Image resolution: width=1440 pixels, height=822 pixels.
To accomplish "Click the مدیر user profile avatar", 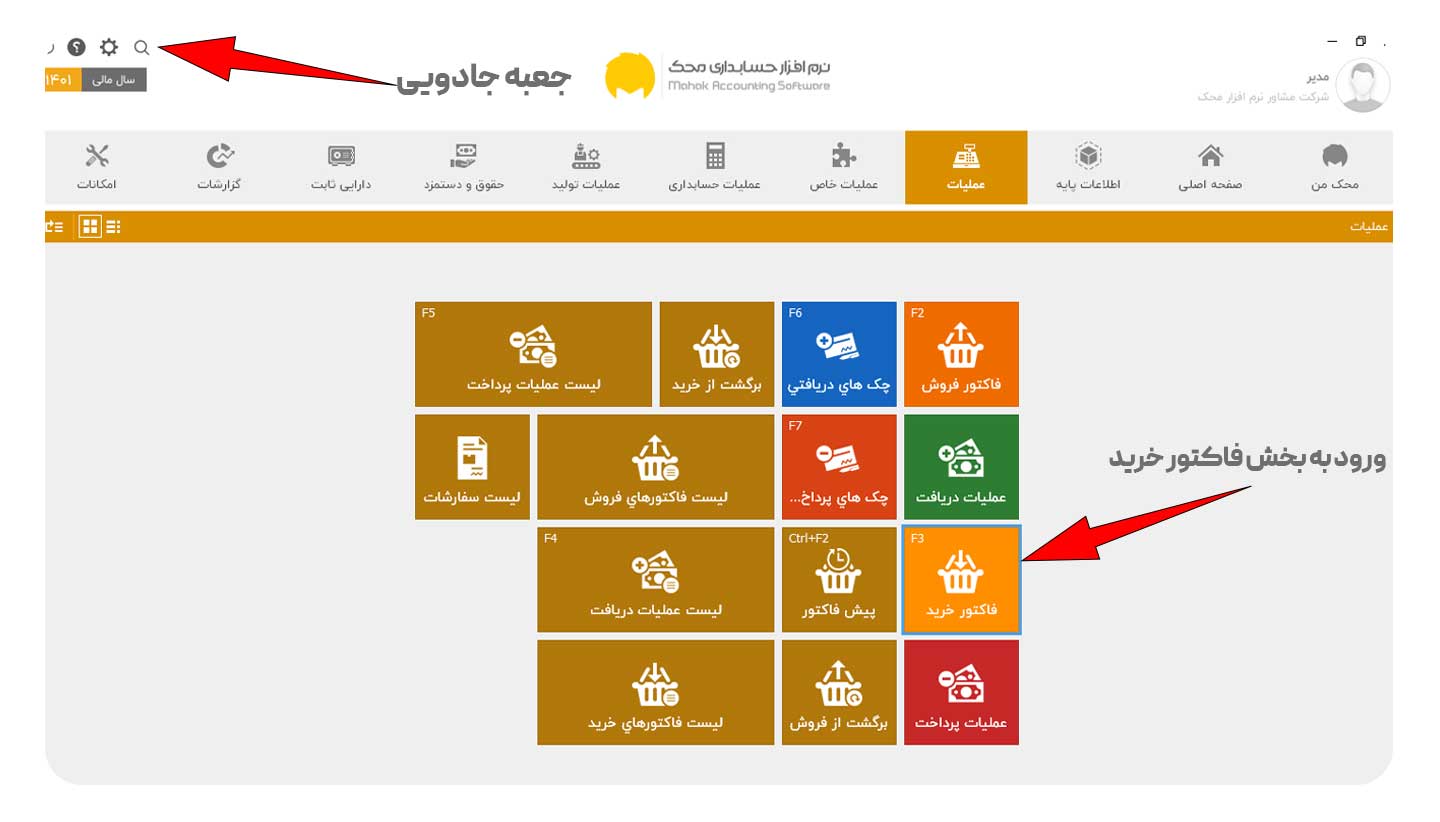I will pyautogui.click(x=1363, y=85).
